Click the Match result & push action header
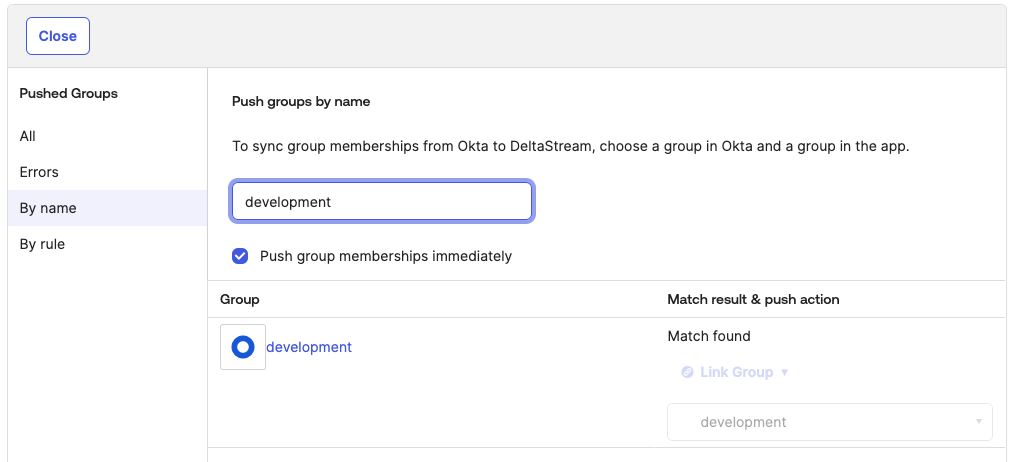 pos(753,299)
